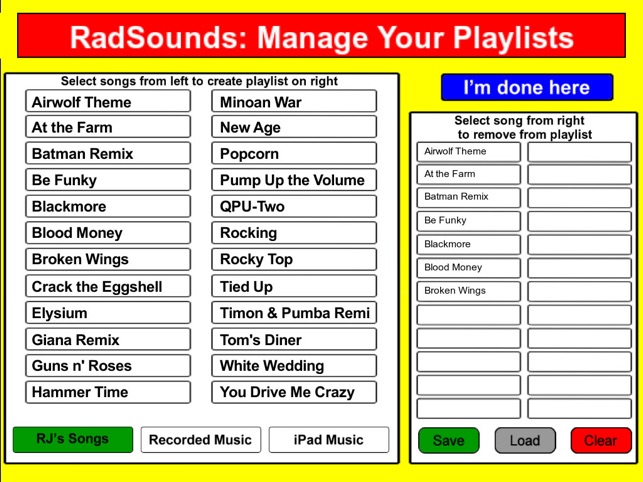Switch to the RJ's Songs tab

(73, 439)
